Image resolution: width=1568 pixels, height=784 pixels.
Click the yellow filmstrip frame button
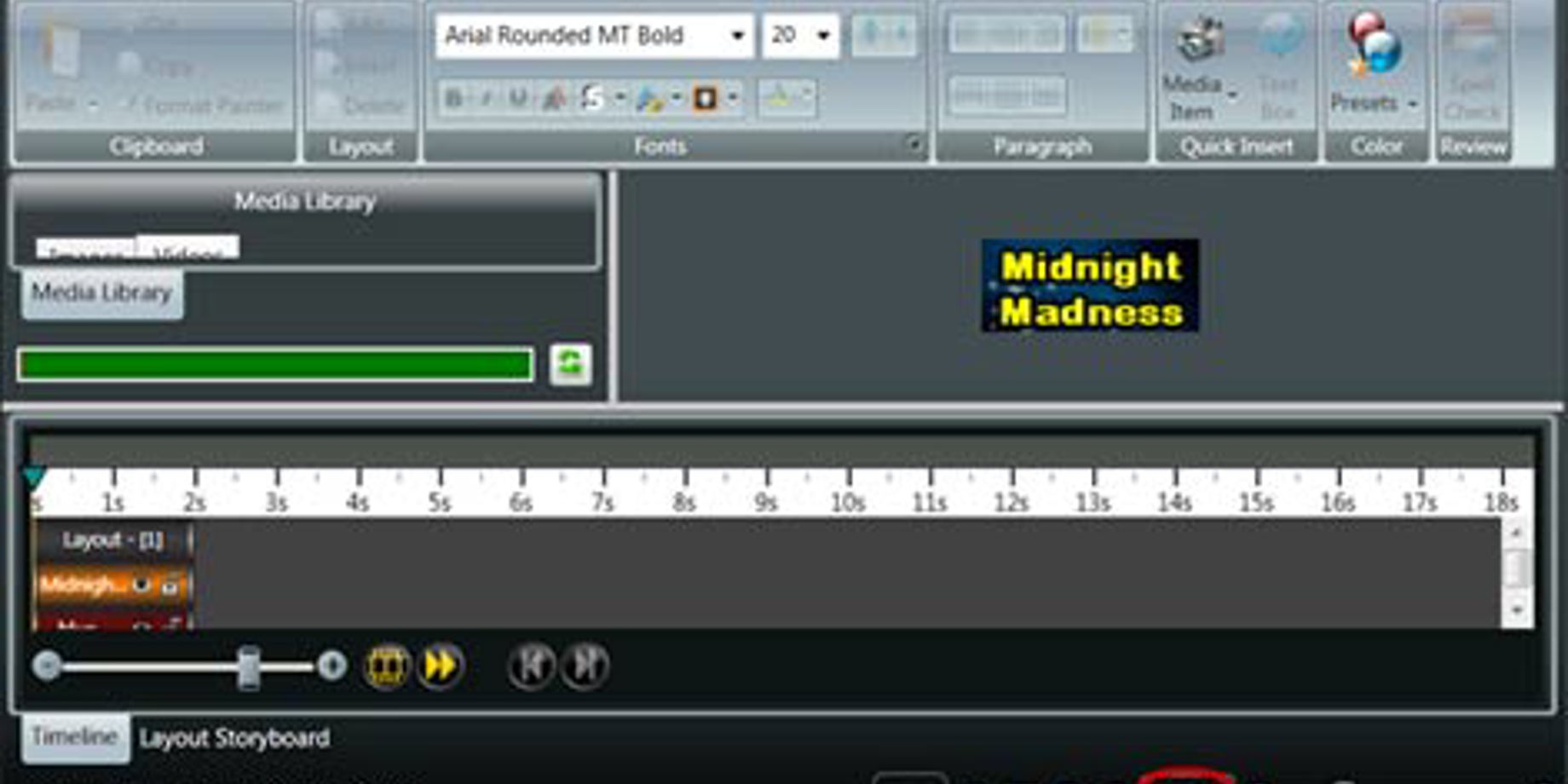(x=386, y=666)
